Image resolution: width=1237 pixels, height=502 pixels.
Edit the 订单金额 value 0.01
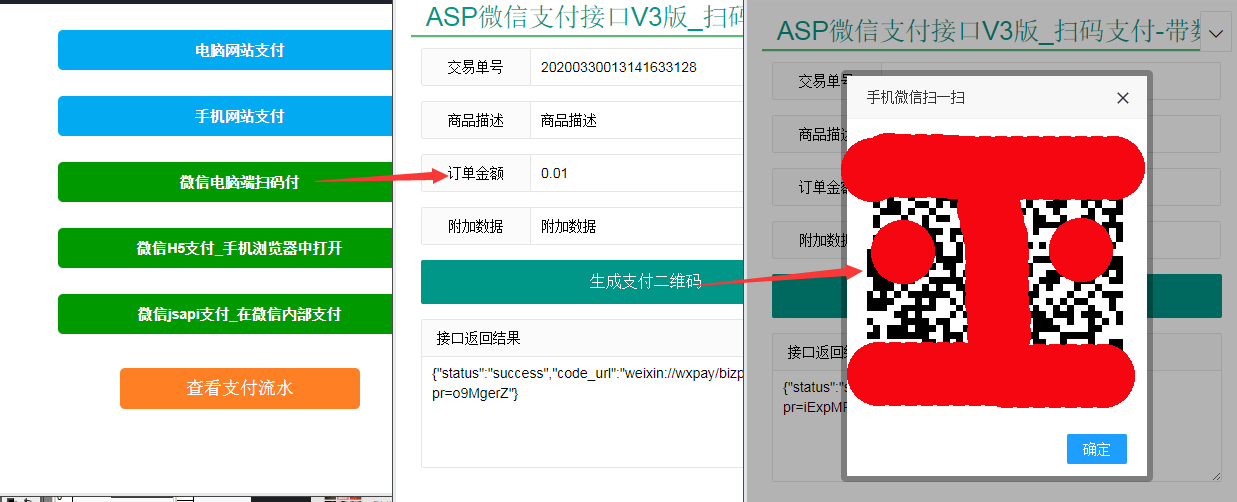point(636,173)
